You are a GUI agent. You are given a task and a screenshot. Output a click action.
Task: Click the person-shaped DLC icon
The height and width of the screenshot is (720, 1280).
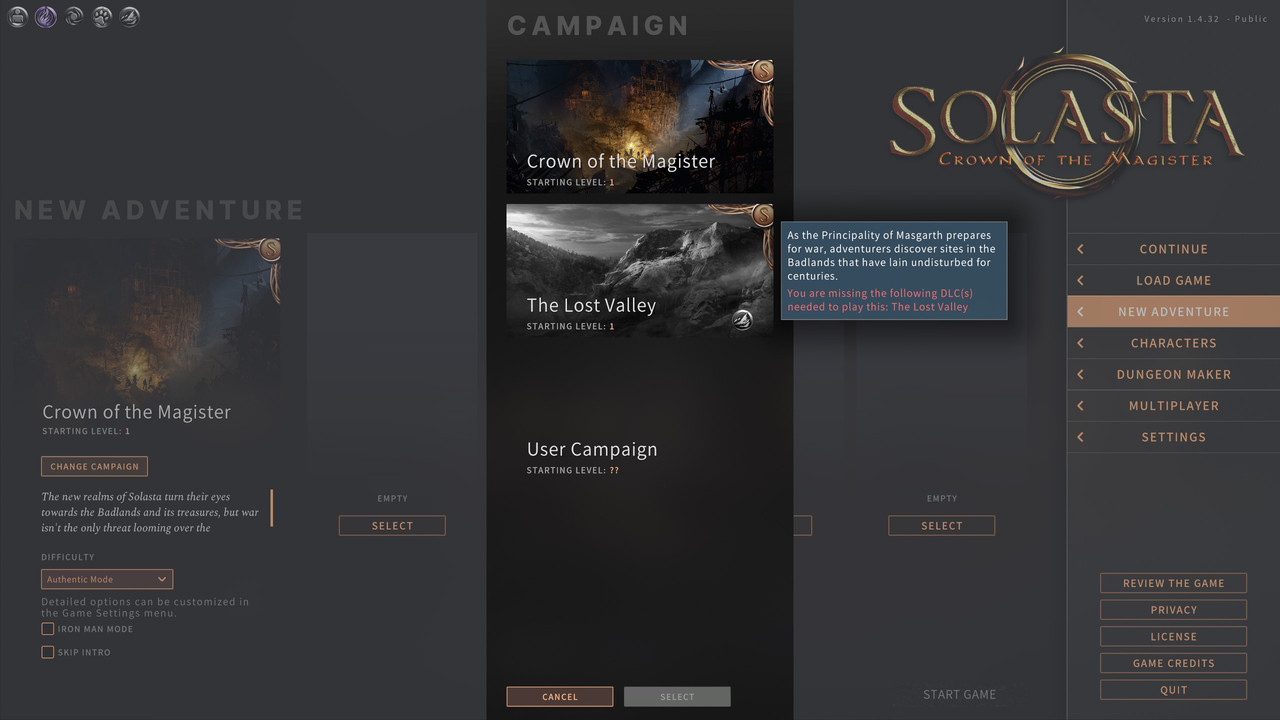pyautogui.click(x=17, y=17)
